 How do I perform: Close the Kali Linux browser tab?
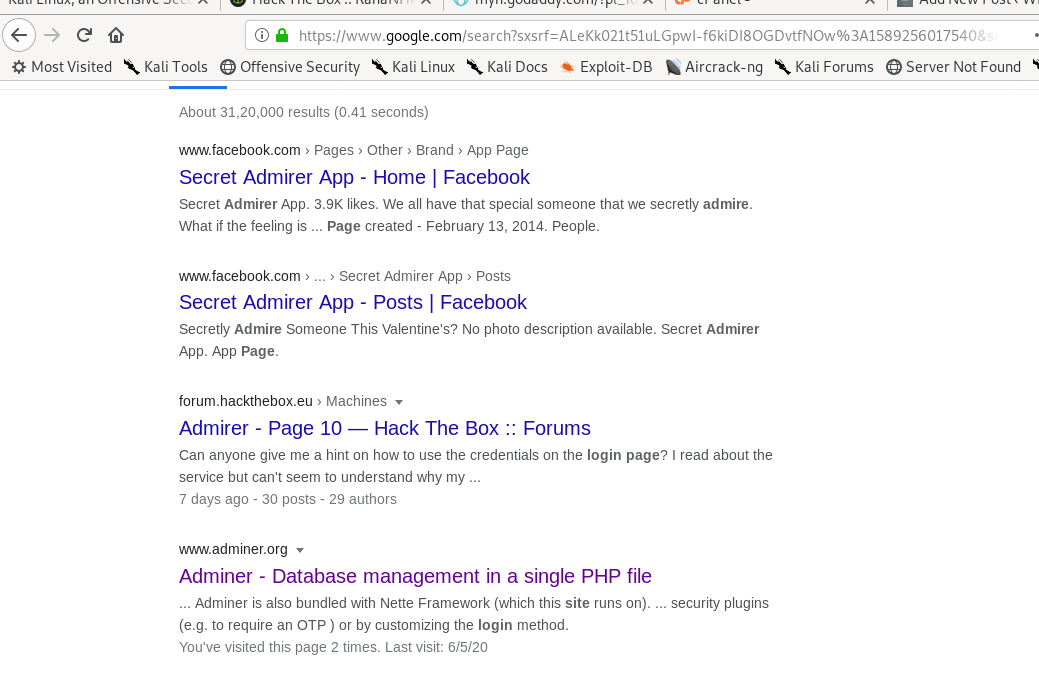click(x=202, y=4)
